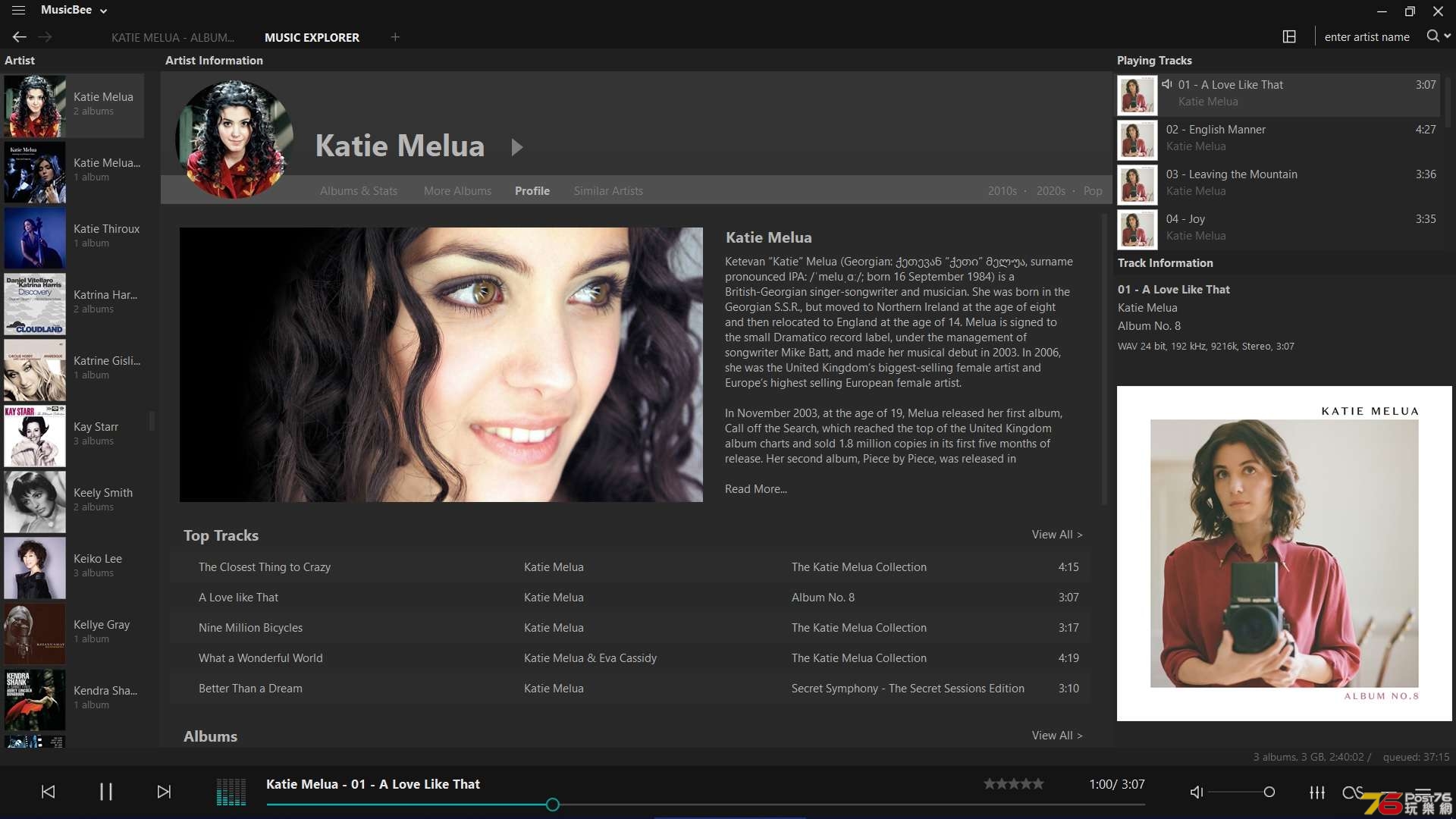Skip to the next track
Viewport: 1456px width, 819px height.
164,792
